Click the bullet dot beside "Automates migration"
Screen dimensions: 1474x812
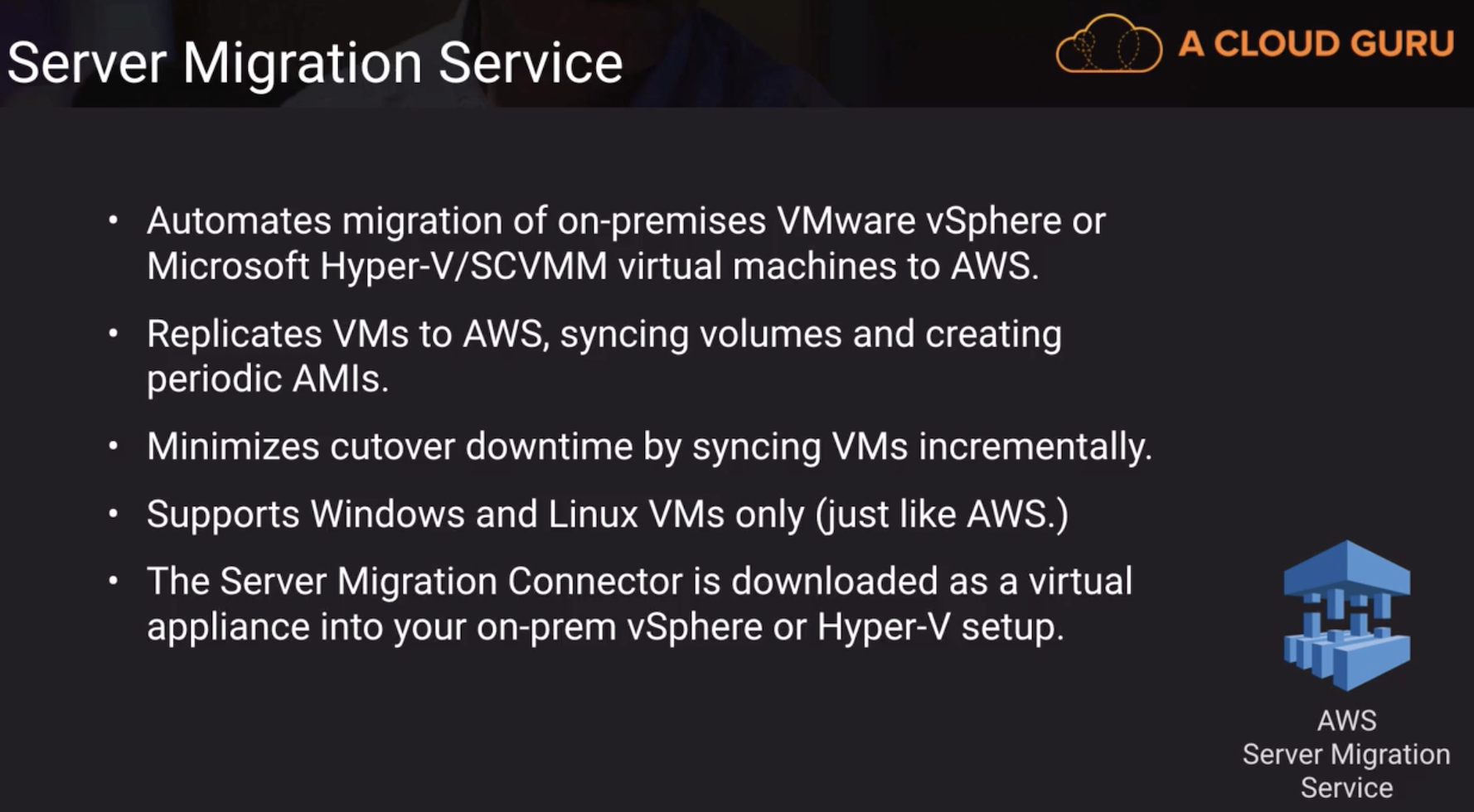pyautogui.click(x=114, y=220)
